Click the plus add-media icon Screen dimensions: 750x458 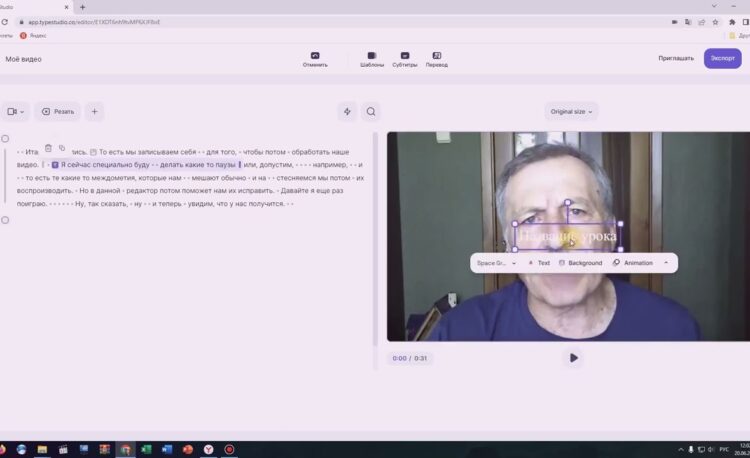click(x=93, y=112)
